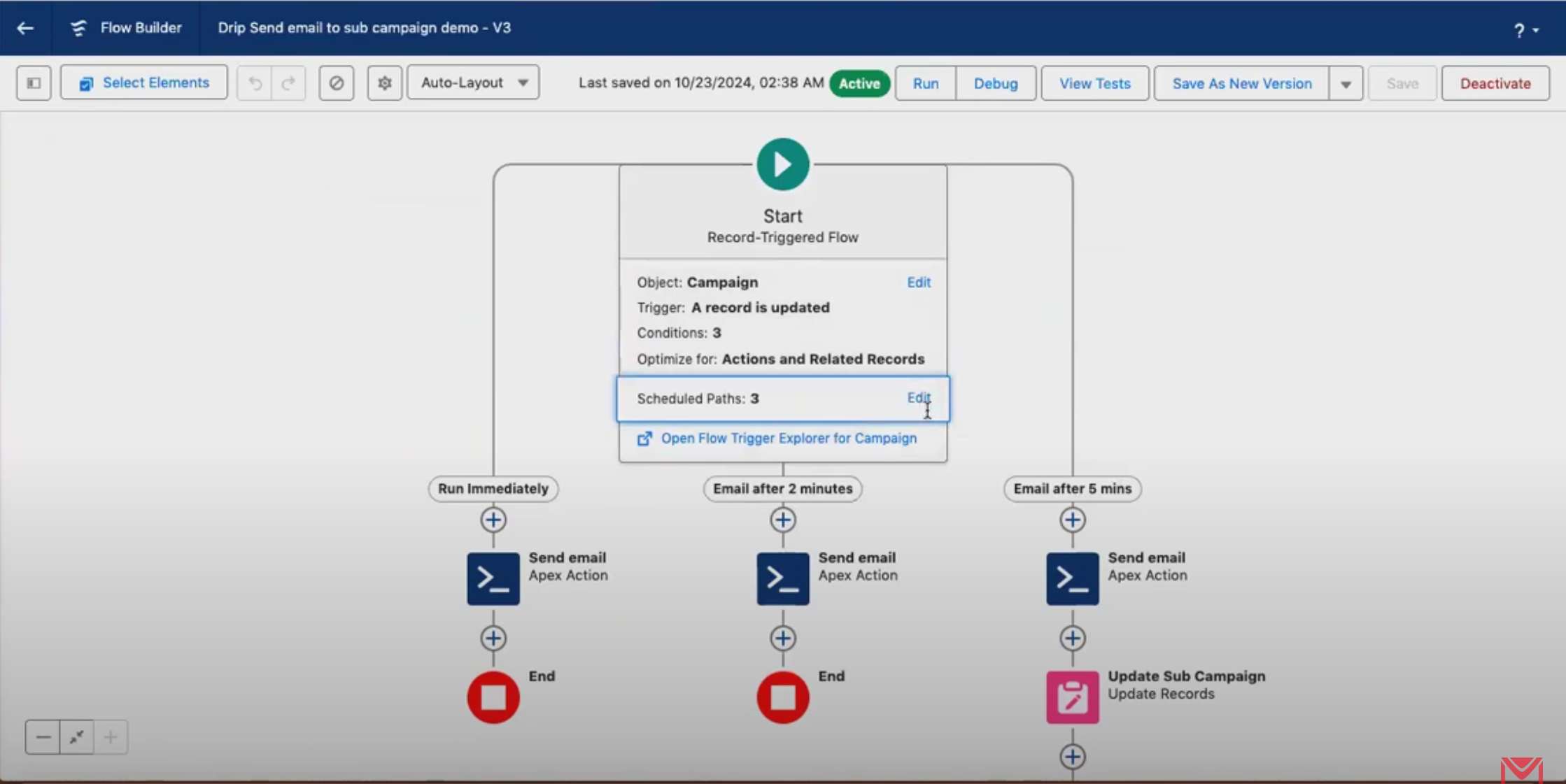
Task: Expand arrow beside Save As New Version
Action: tap(1346, 84)
